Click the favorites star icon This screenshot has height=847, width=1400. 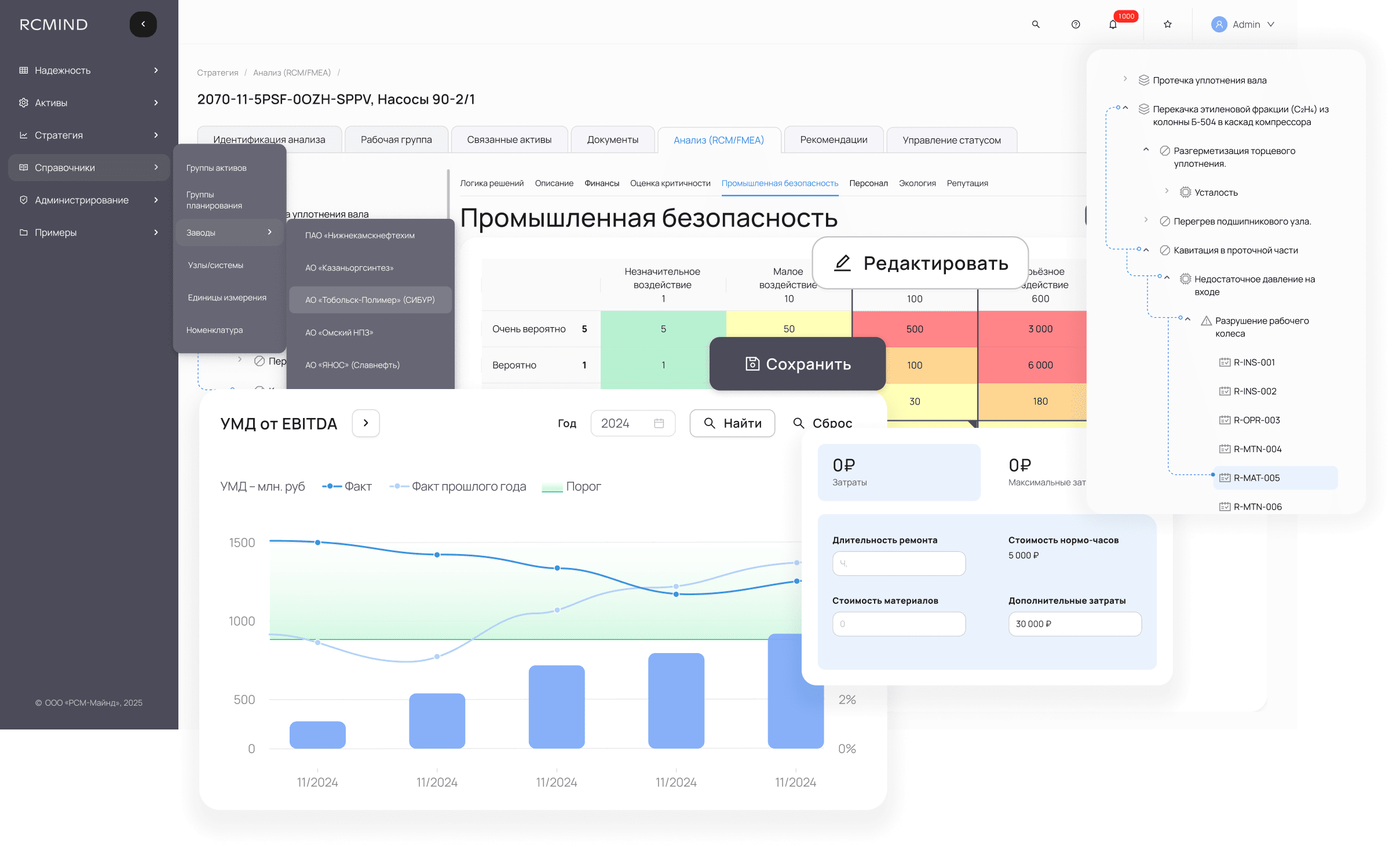(x=1168, y=24)
